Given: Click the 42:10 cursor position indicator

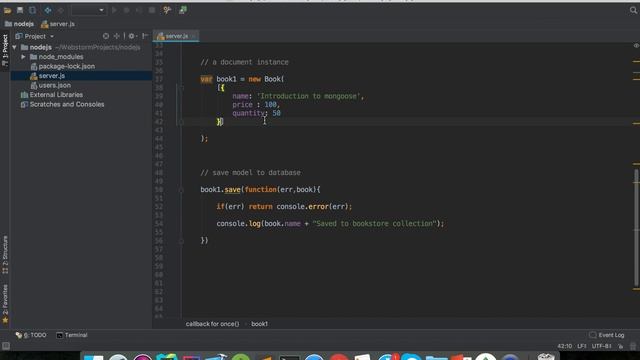Looking at the screenshot, I should [564, 346].
